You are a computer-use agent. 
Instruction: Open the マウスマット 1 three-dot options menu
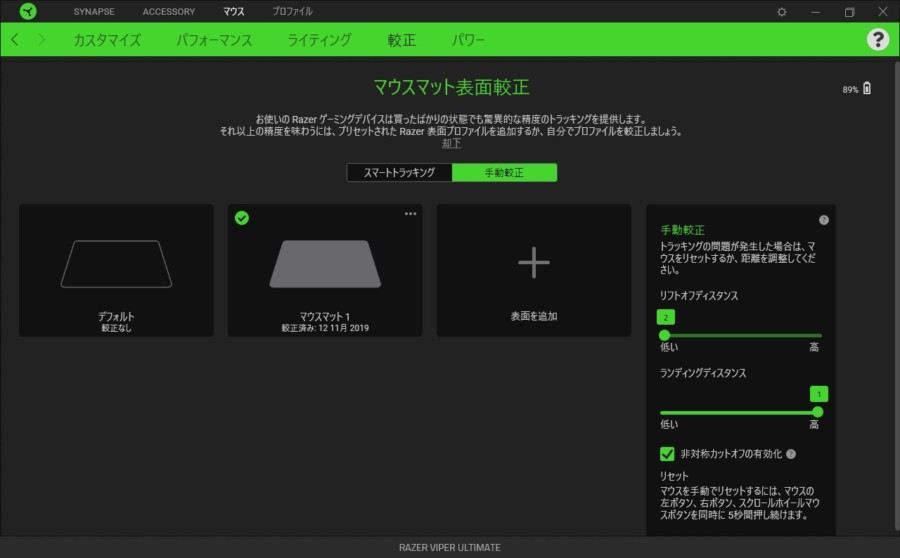(x=410, y=214)
